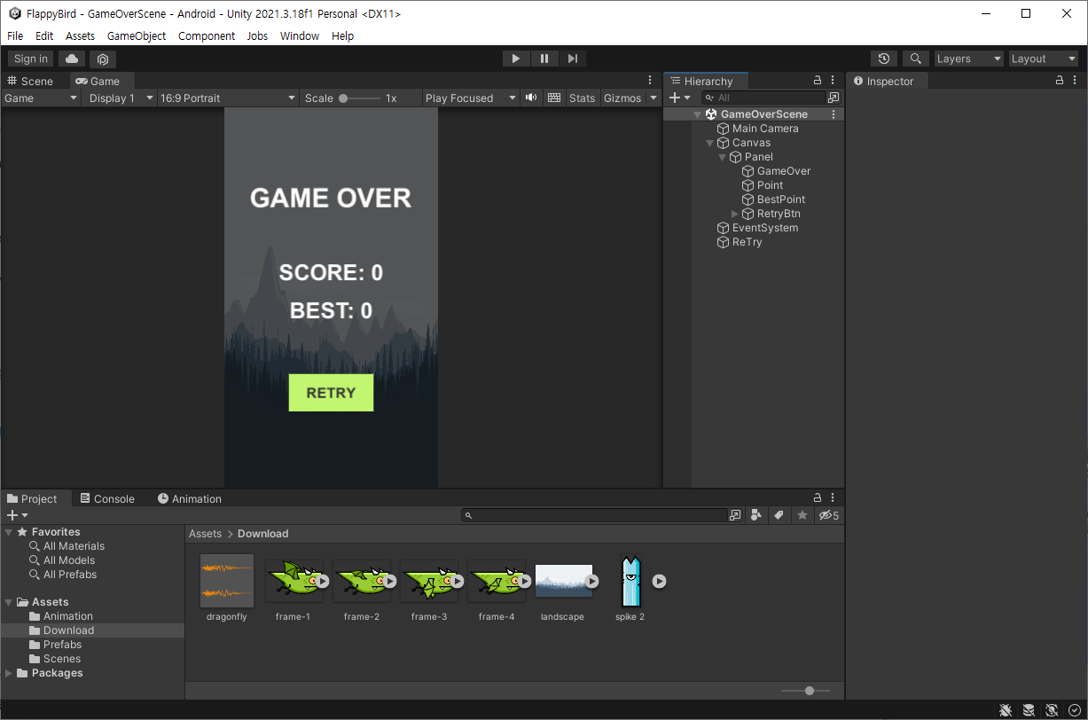Expand spike 2 asset sub-sprites arrow
This screenshot has width=1088, height=720.
coord(659,581)
